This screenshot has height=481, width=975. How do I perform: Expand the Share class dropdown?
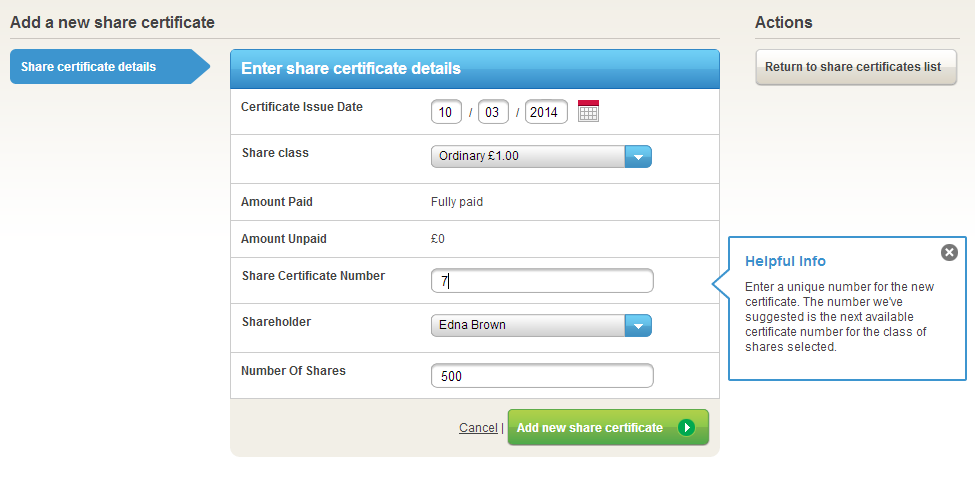coord(638,156)
